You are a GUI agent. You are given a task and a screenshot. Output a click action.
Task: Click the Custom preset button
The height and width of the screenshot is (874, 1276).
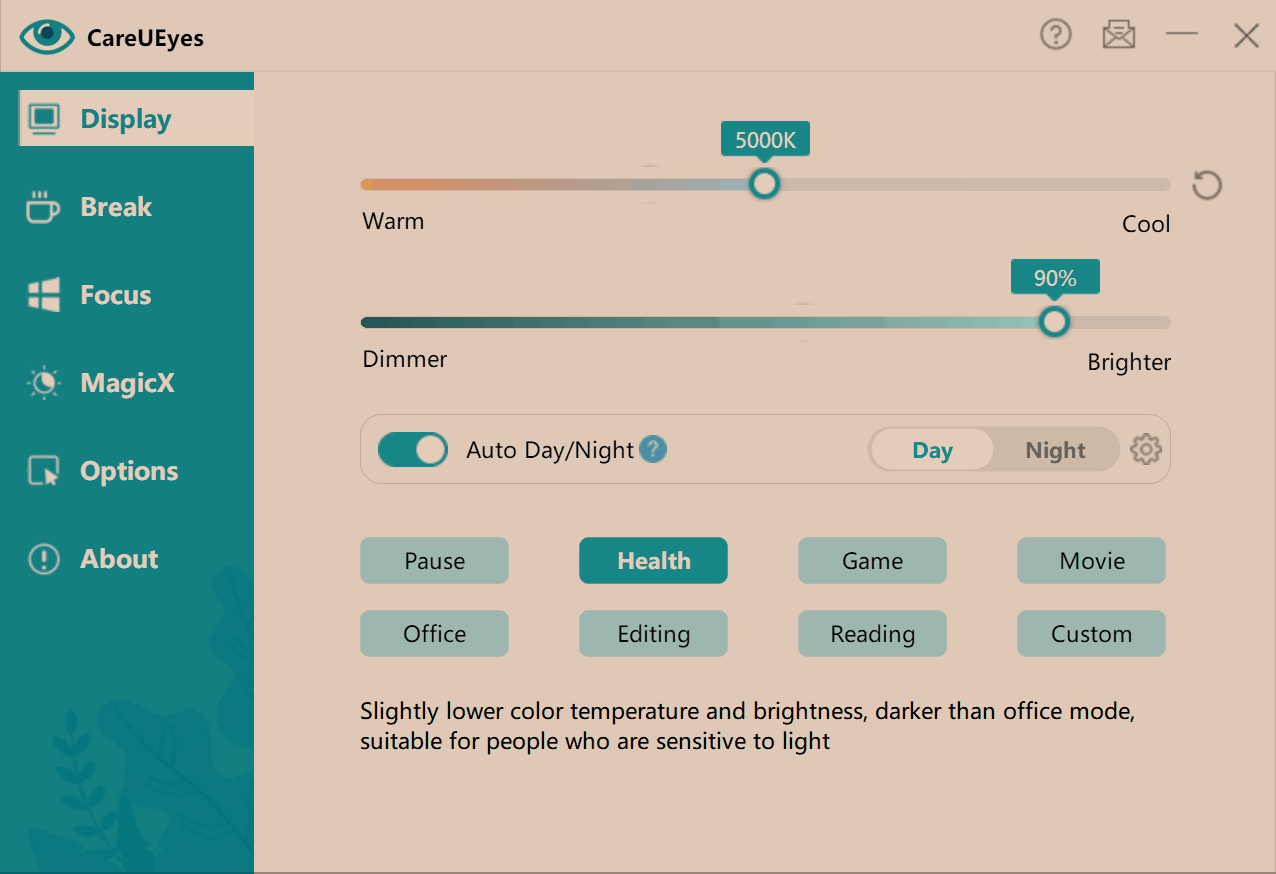click(x=1091, y=634)
